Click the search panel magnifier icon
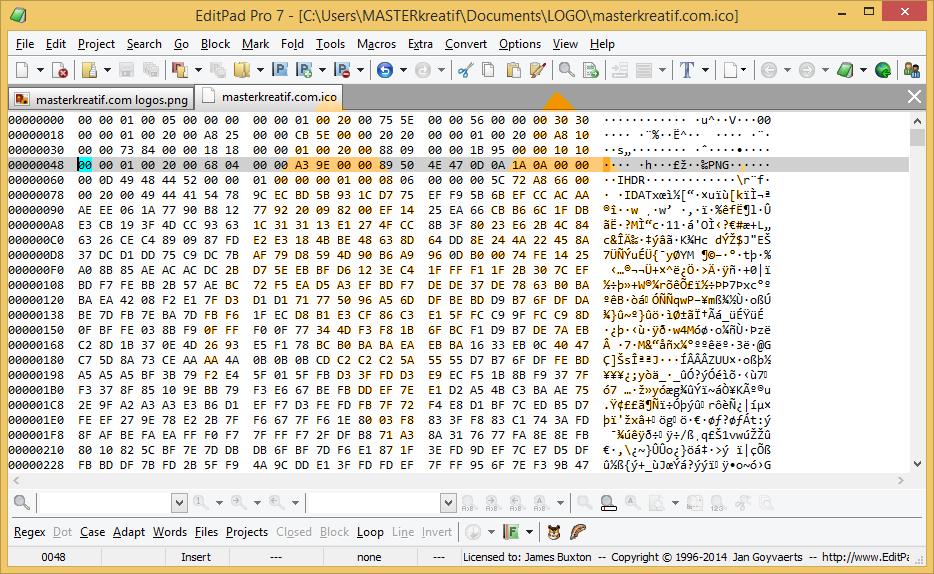Screen dimensions: 934x574 pos(22,503)
